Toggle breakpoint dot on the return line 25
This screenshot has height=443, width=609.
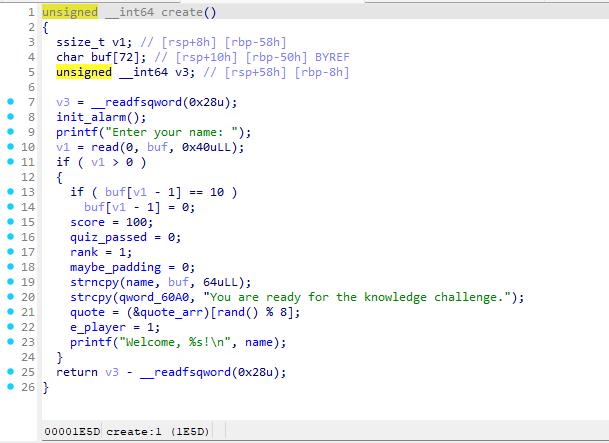pyautogui.click(x=10, y=372)
